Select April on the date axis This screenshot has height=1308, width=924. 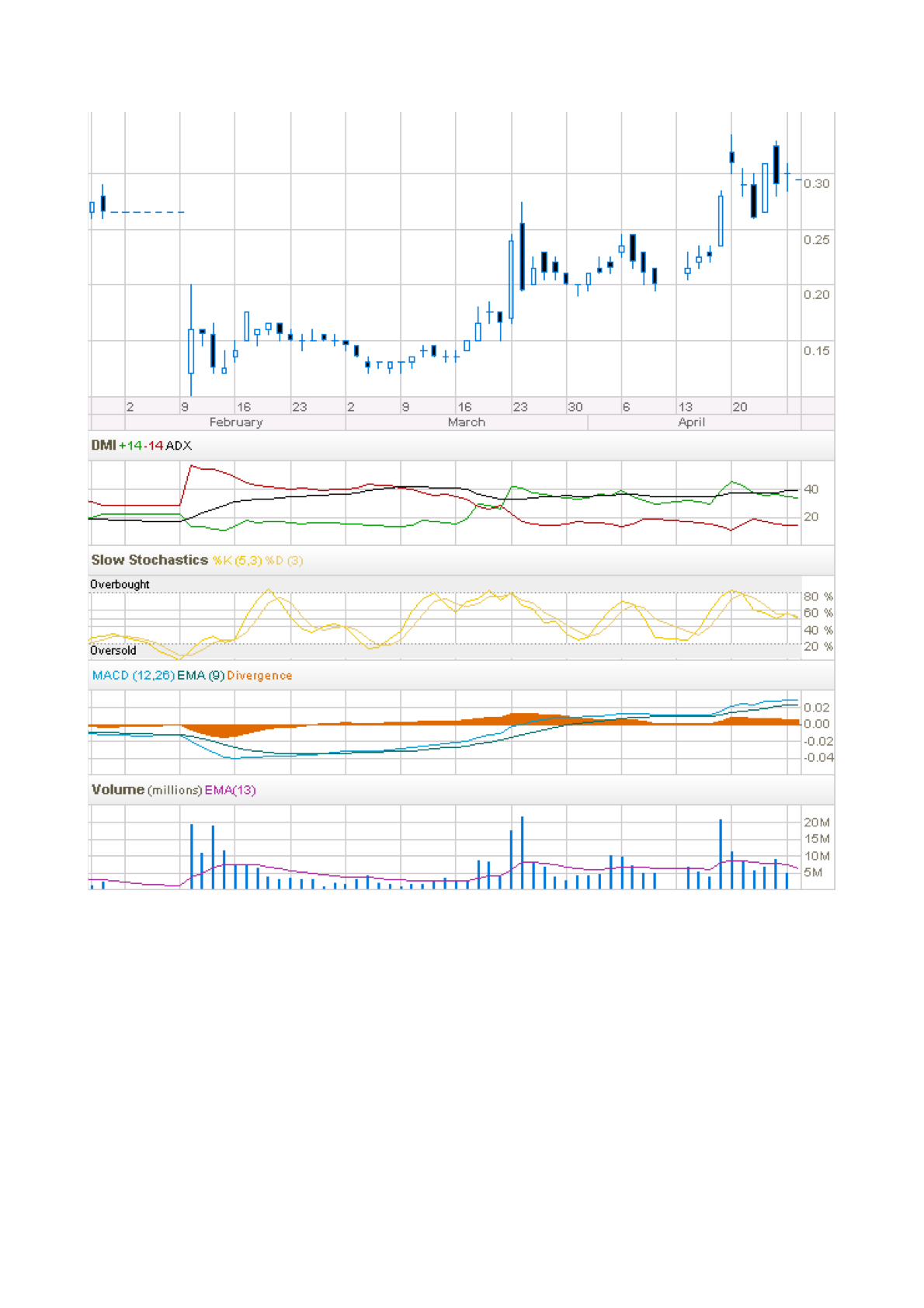[x=691, y=423]
